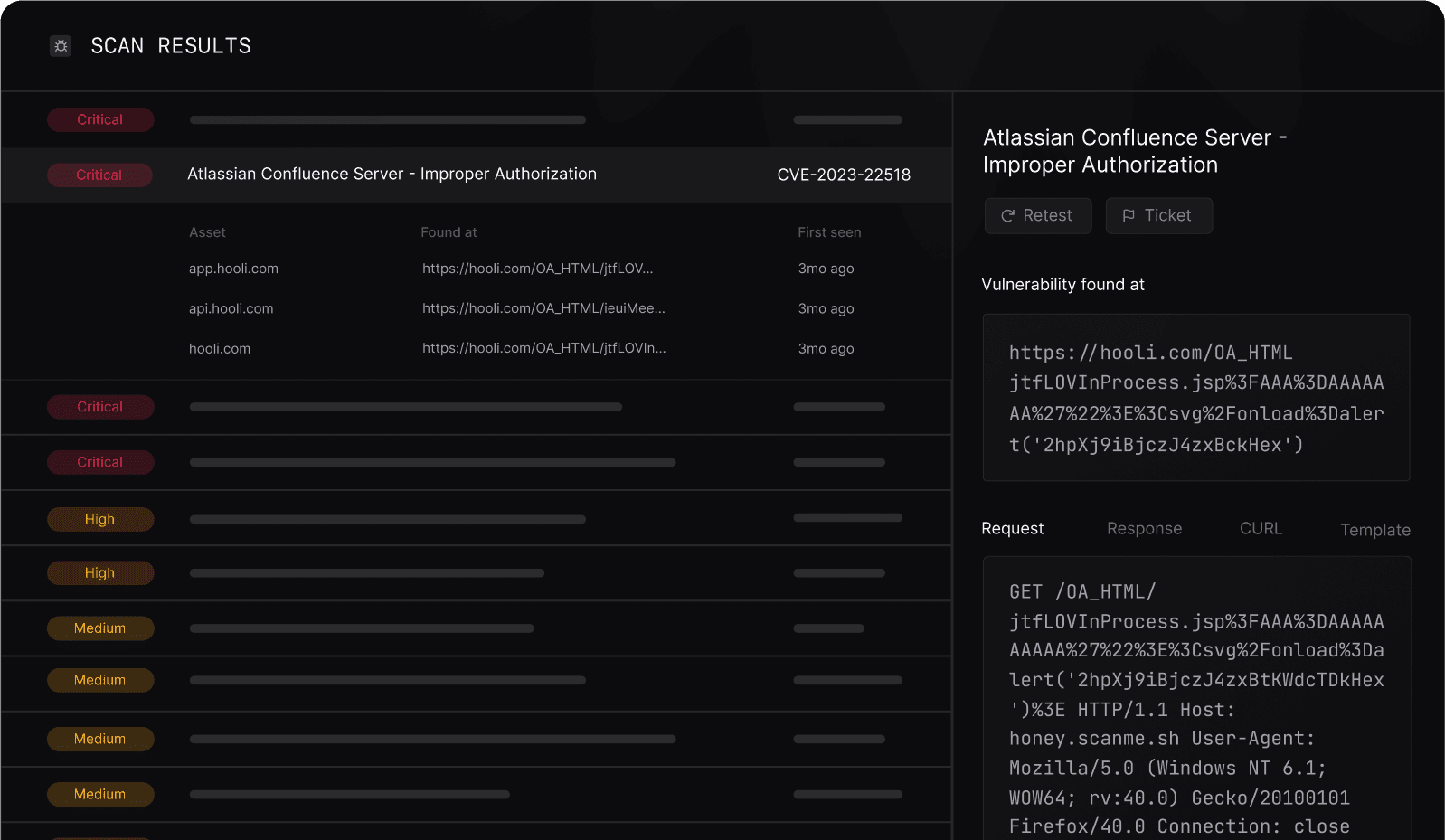The image size is (1445, 840).
Task: Click the vulnerability URL code block
Action: click(x=1196, y=398)
